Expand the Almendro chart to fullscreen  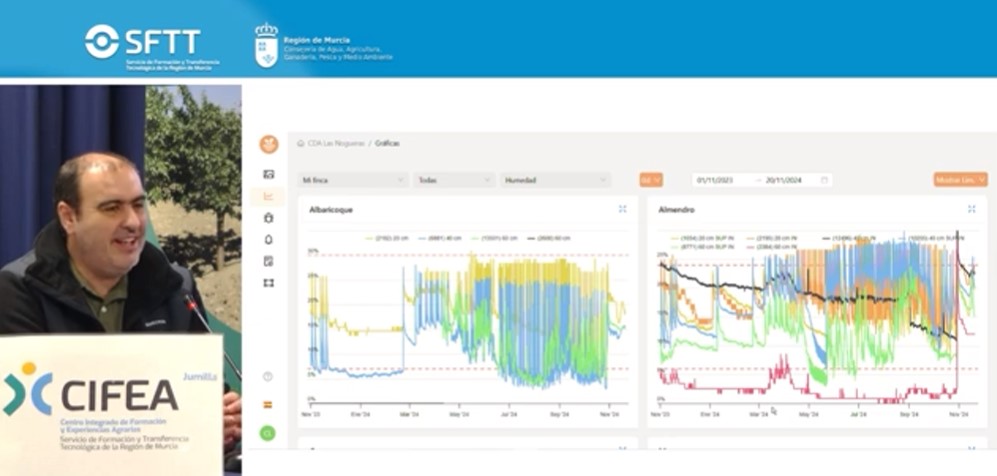point(972,208)
